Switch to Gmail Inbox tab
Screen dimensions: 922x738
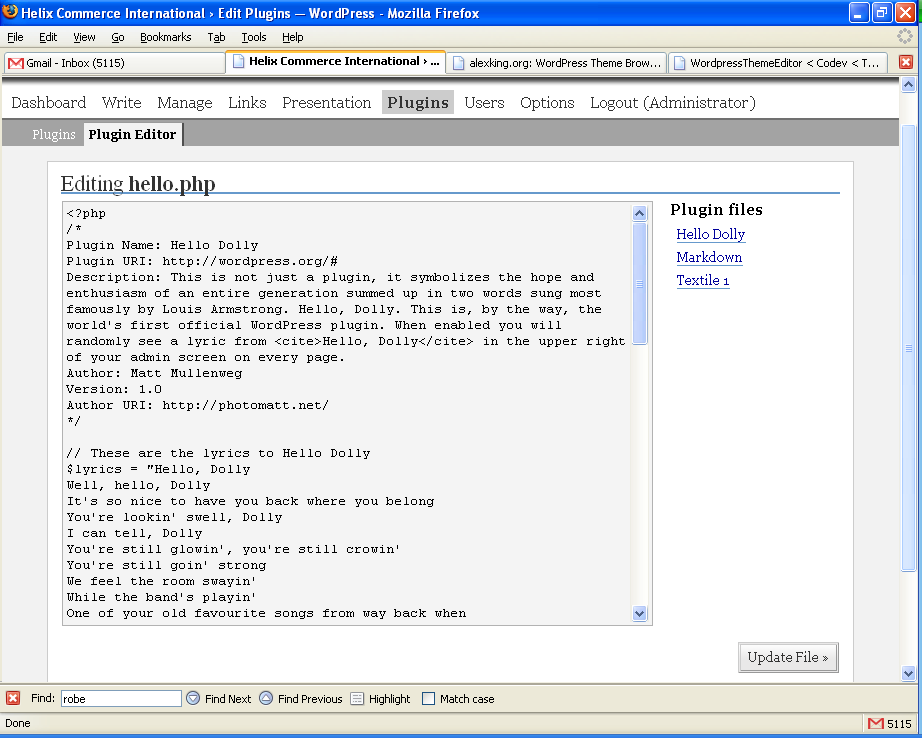click(x=113, y=63)
